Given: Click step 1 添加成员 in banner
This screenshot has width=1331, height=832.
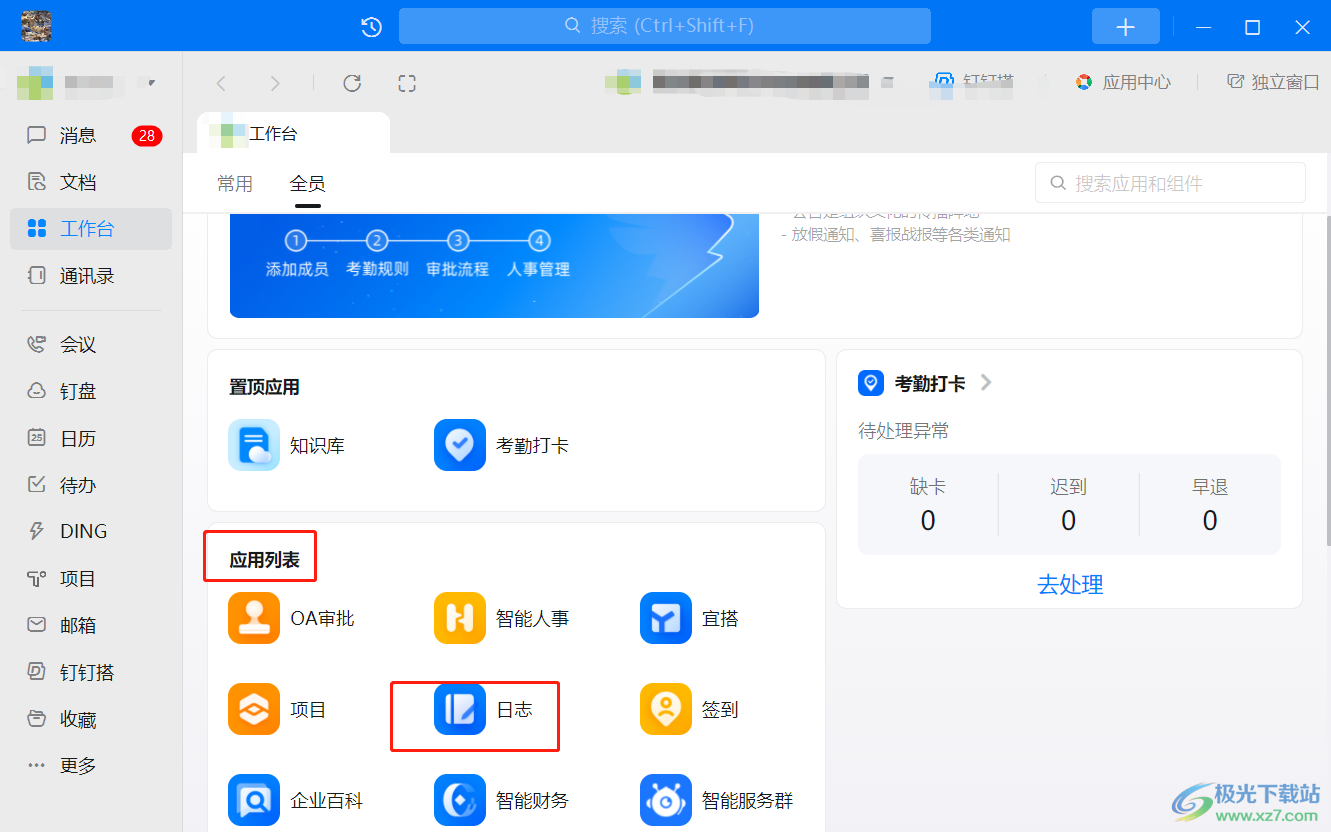Looking at the screenshot, I should tap(297, 255).
